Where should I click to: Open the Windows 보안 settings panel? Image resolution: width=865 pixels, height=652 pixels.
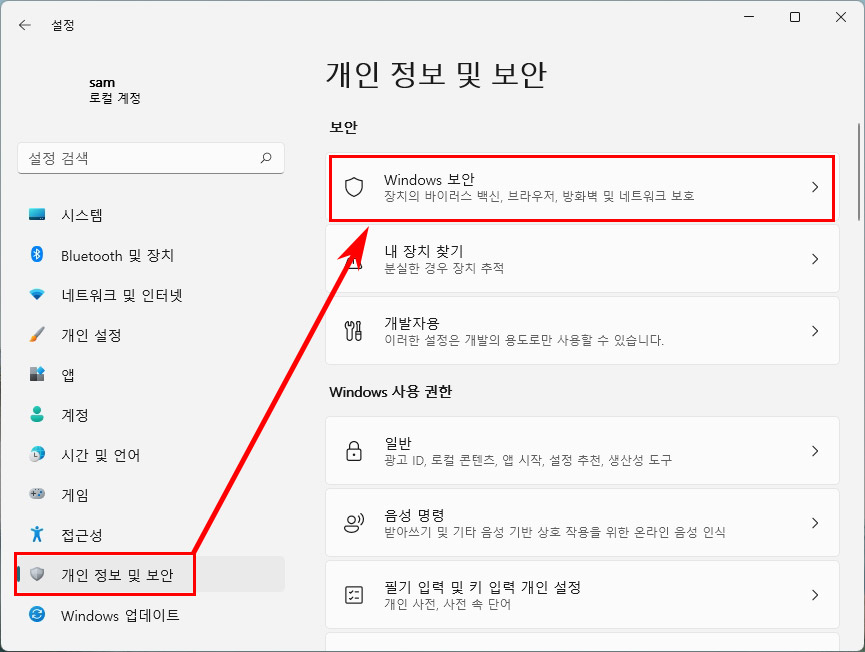click(x=583, y=187)
